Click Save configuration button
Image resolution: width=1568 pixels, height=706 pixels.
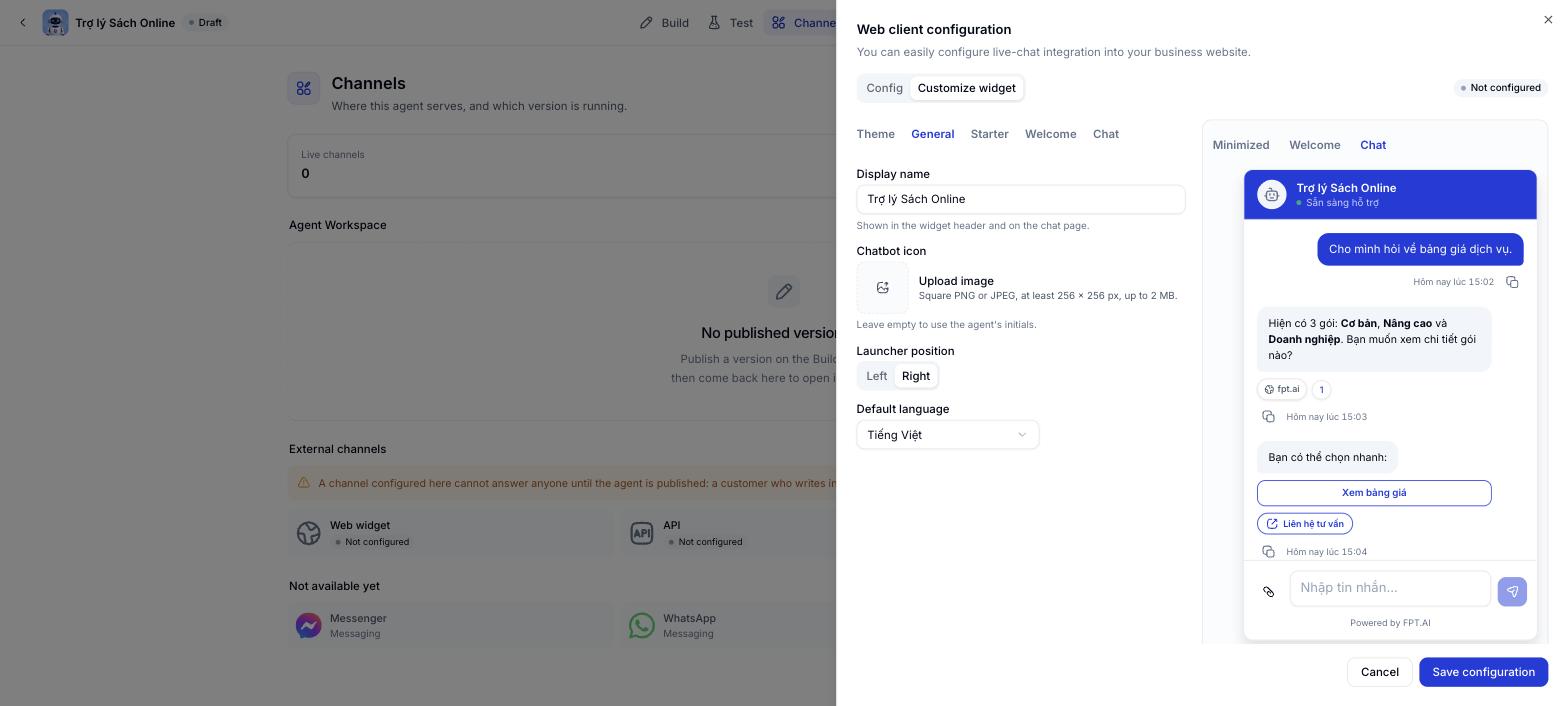pos(1483,672)
